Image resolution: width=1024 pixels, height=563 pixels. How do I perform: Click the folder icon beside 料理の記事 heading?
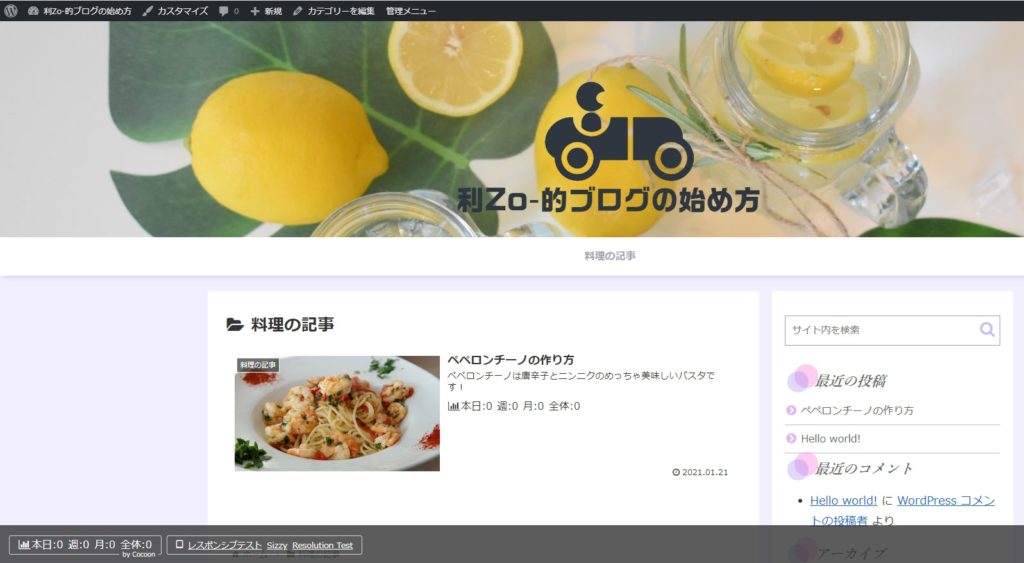[x=235, y=324]
